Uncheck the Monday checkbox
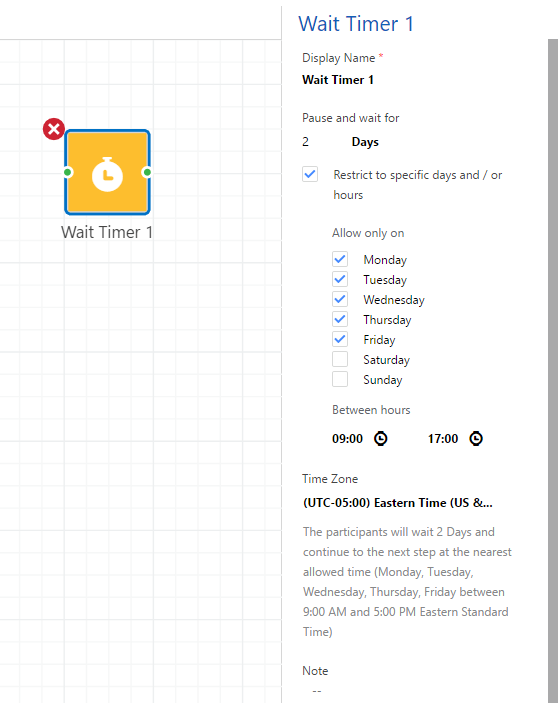This screenshot has height=703, width=558. coord(340,259)
